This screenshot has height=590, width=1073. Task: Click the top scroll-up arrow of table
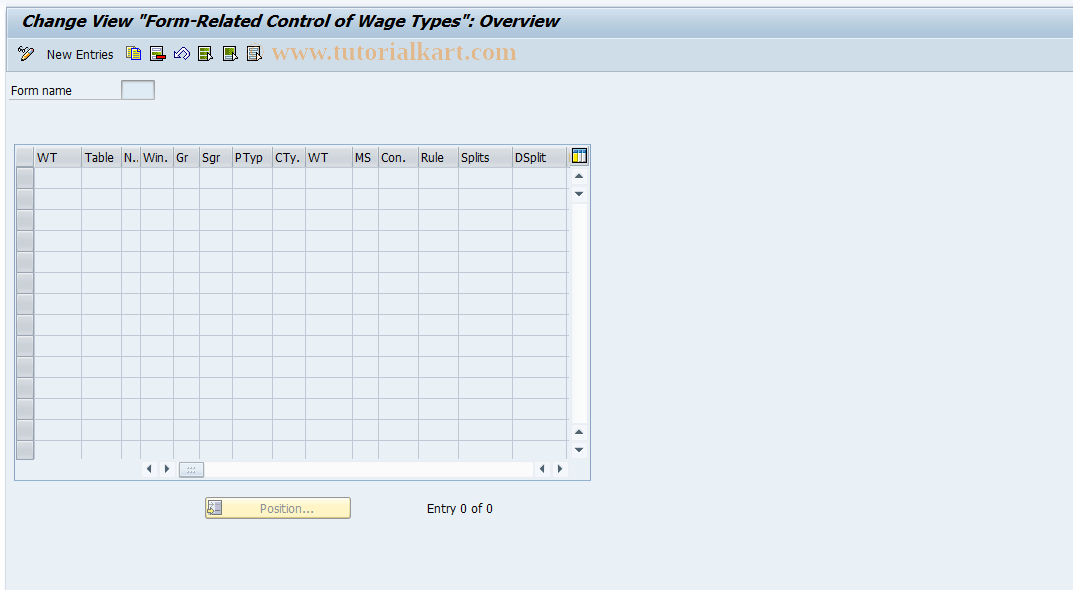(579, 177)
